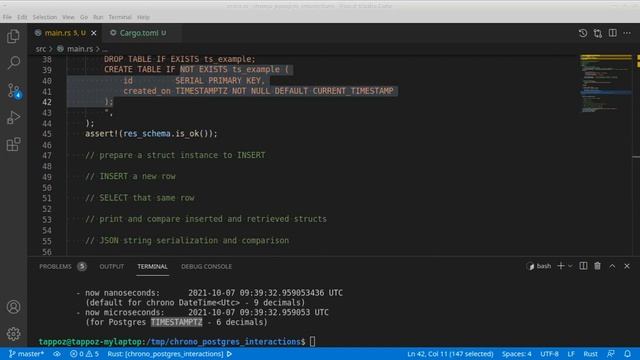The height and width of the screenshot is (360, 640).
Task: Open the Help menu
Action: [143, 17]
